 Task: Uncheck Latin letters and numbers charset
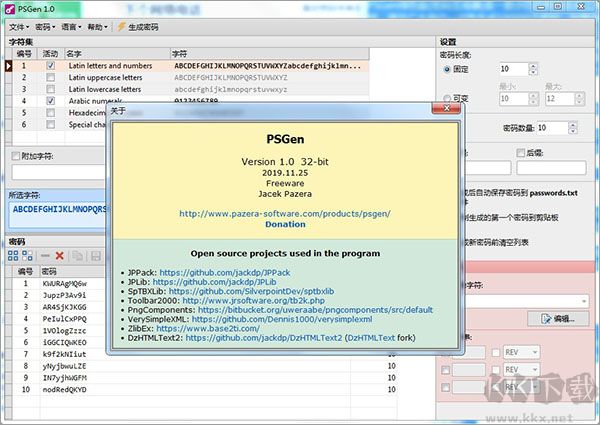click(x=51, y=66)
